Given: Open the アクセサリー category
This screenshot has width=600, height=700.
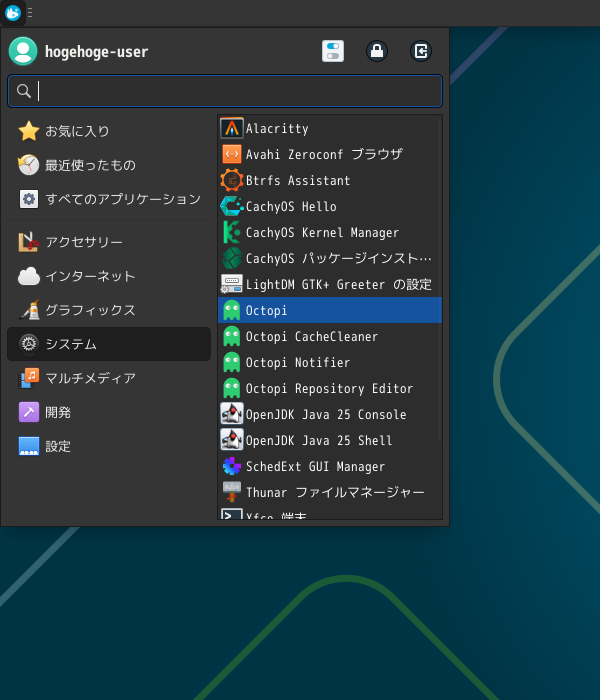Looking at the screenshot, I should [x=109, y=242].
